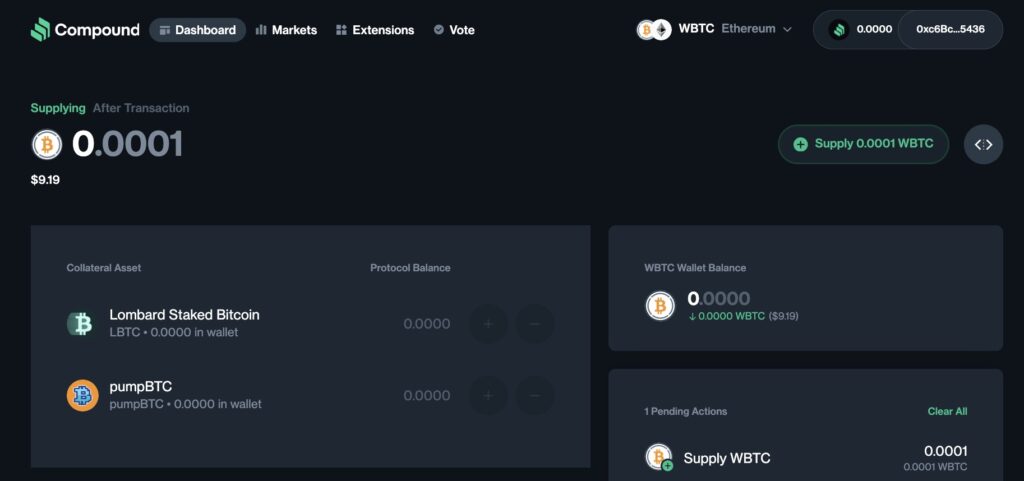Viewport: 1024px width, 481px height.
Task: Add pumpBTC collateral with plus button
Action: click(x=488, y=396)
